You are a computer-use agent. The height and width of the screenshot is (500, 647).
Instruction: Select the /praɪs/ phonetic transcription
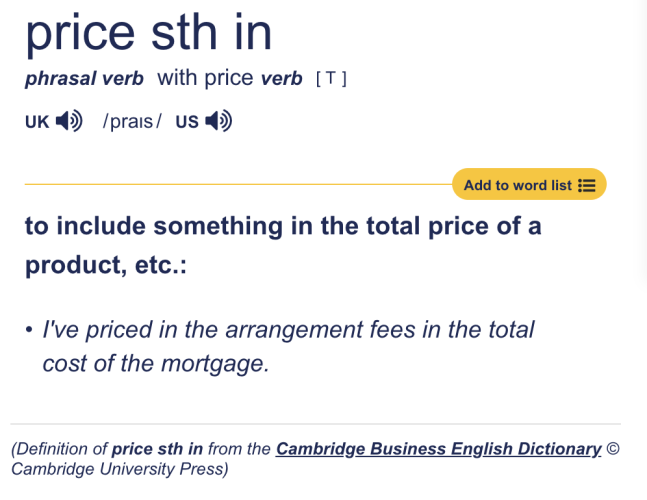[x=132, y=121]
